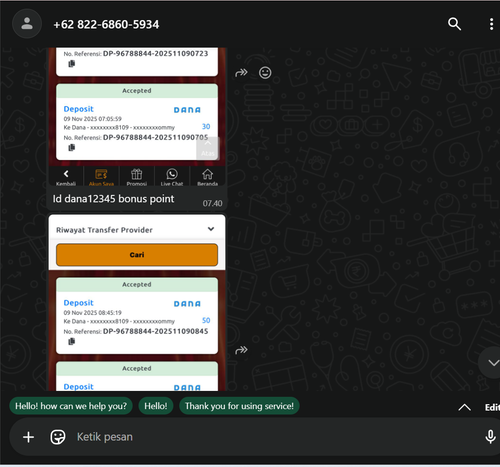Screen dimensions: 500x467
Task: Send the 'Hello!' quick reply
Action: pos(156,406)
